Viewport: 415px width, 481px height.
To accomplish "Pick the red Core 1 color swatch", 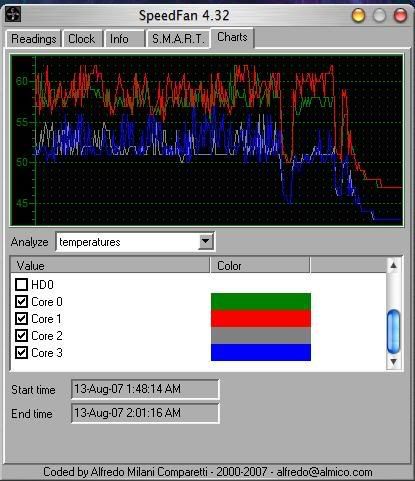I will [x=261, y=319].
